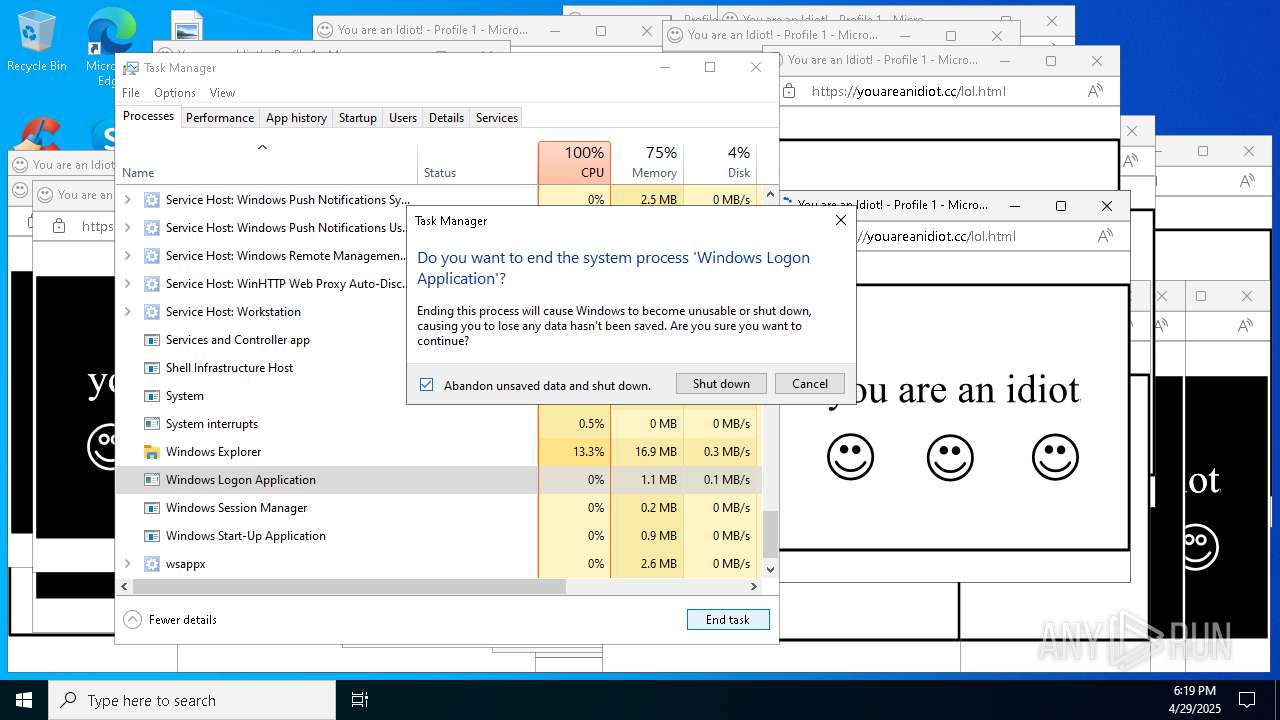The height and width of the screenshot is (720, 1280).
Task: Click the Task Manager title bar icon
Action: pyautogui.click(x=131, y=68)
